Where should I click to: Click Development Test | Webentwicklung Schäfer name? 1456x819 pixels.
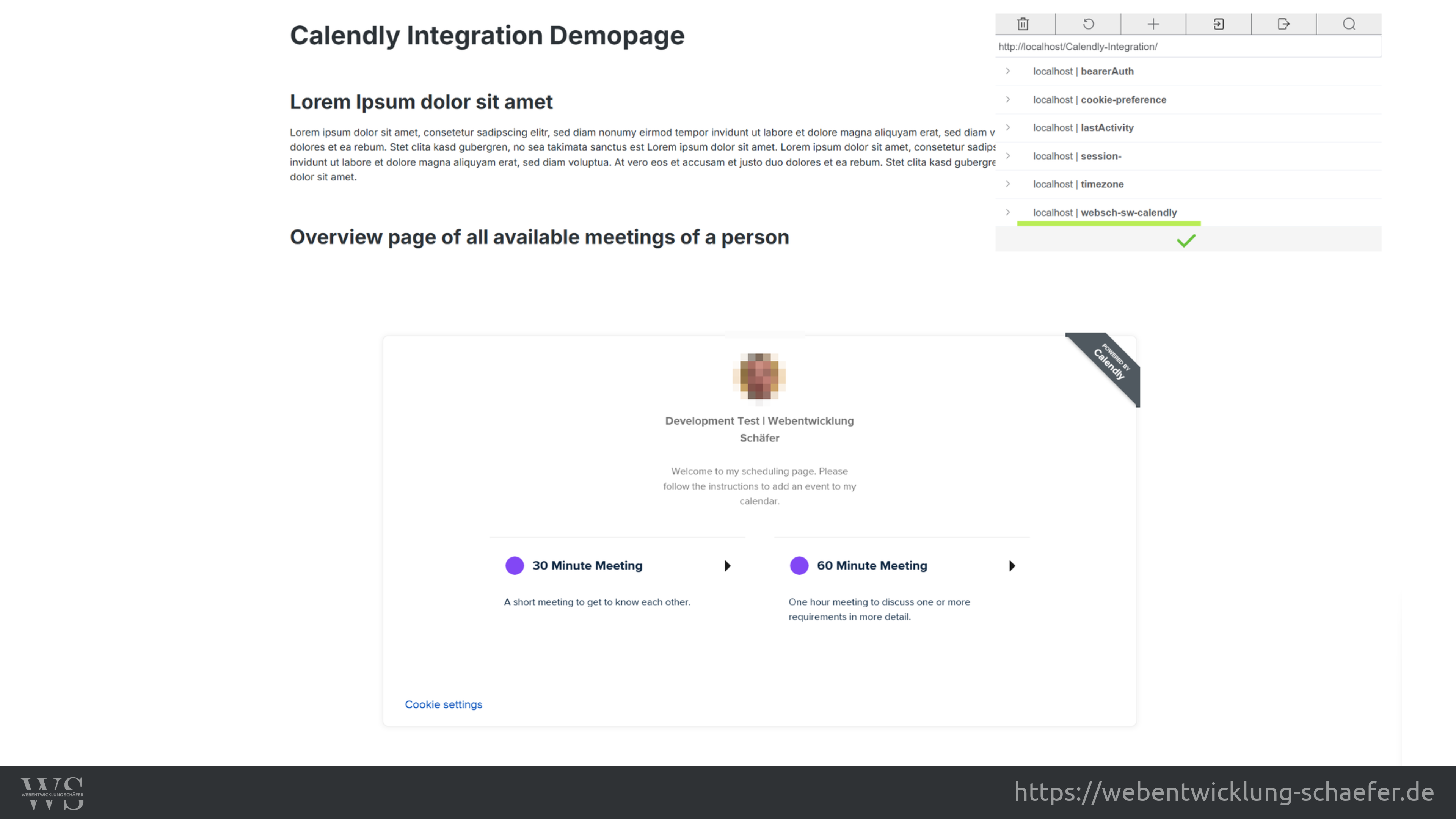(x=759, y=429)
